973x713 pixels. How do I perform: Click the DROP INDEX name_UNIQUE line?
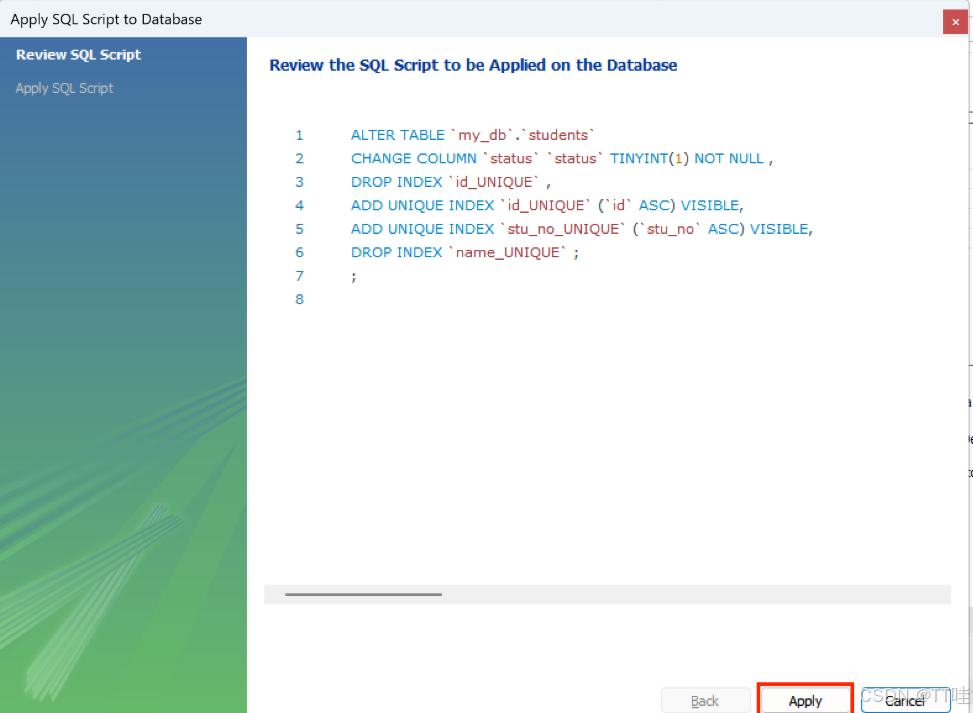[x=464, y=253]
